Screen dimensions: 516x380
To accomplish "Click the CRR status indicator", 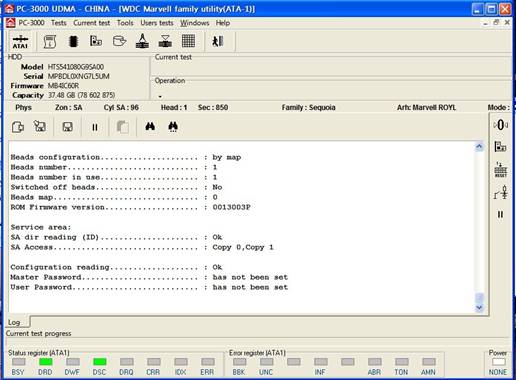I will click(x=153, y=362).
